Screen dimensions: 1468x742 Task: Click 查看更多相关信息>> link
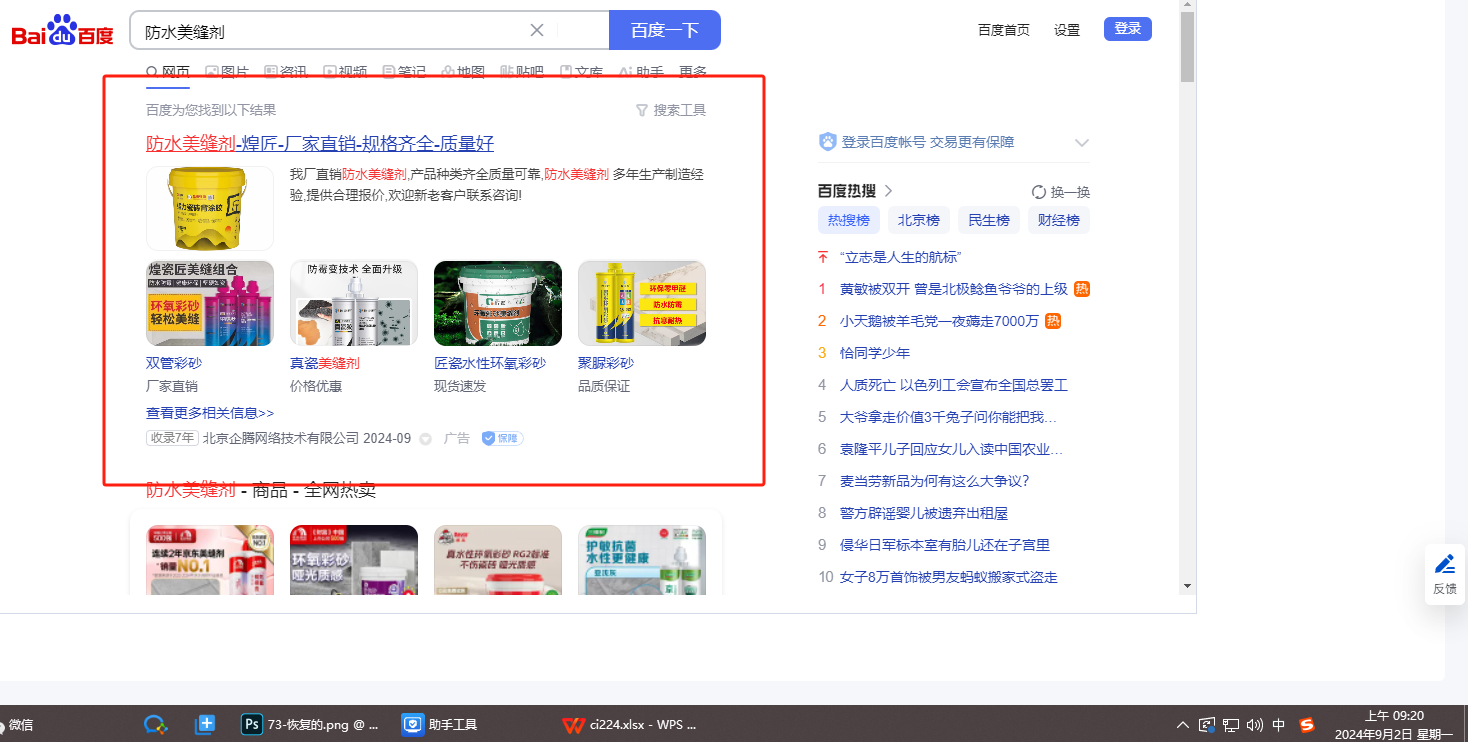coord(210,413)
